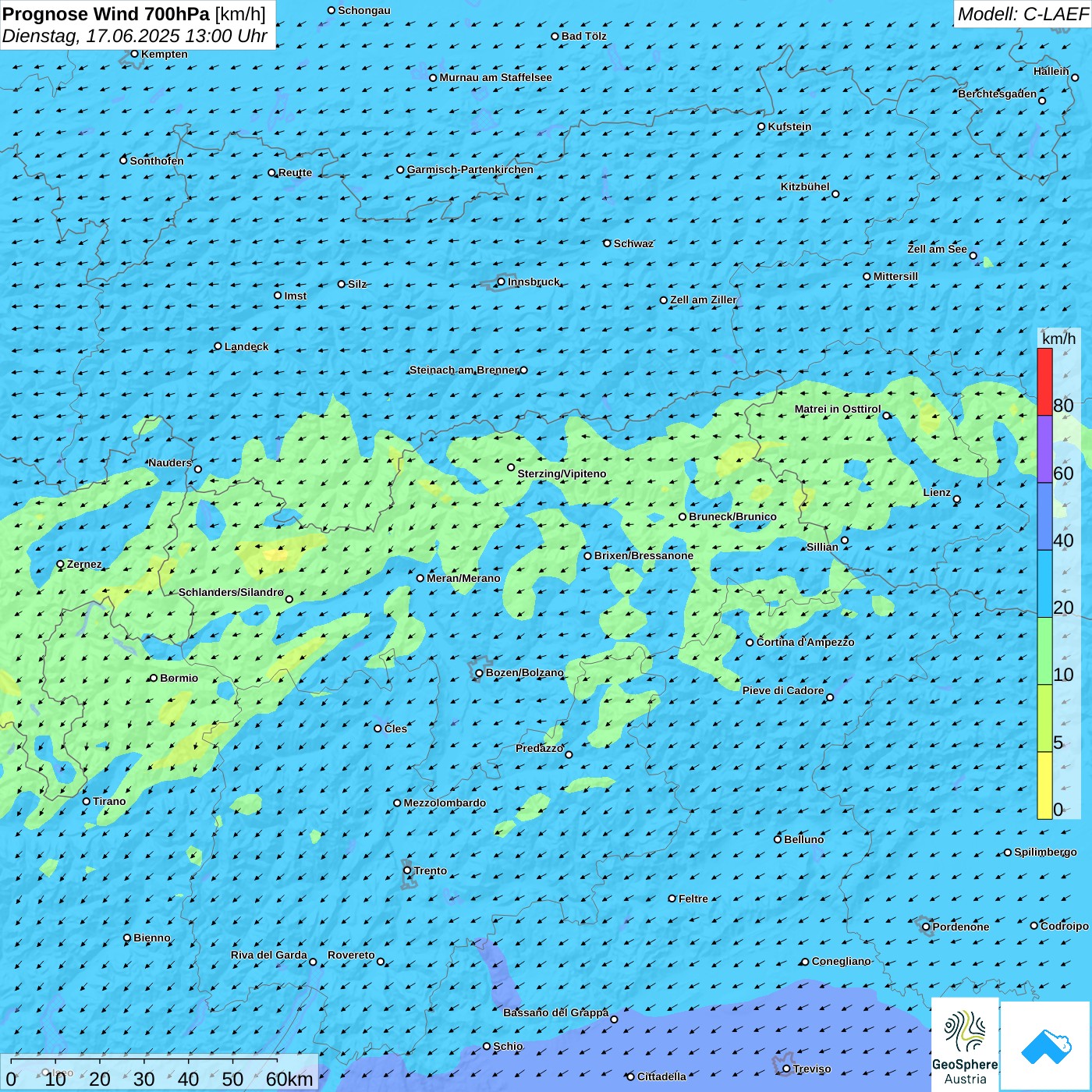Click the green 10-20 legend color
This screenshot has width=1092, height=1092.
(x=1044, y=651)
